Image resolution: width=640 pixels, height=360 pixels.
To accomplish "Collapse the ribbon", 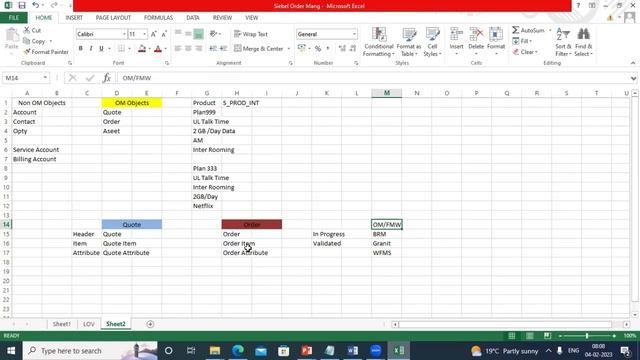I will (x=633, y=63).
